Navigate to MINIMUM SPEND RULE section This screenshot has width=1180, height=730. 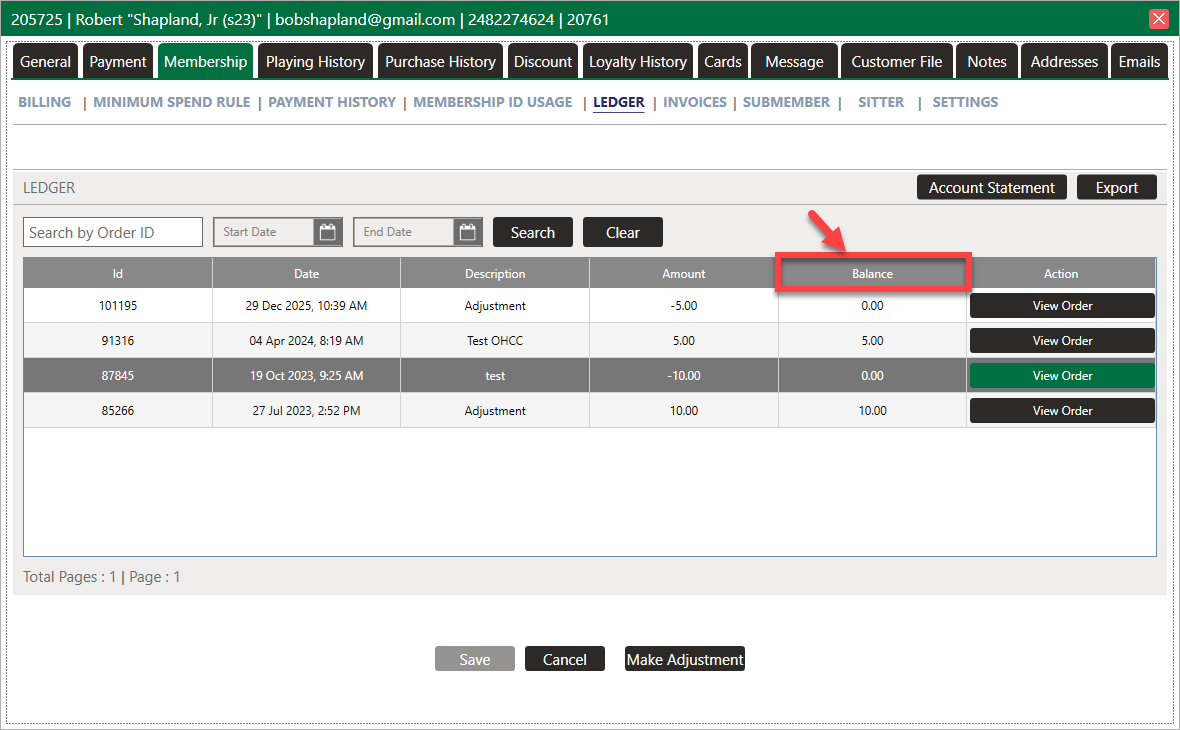click(172, 102)
